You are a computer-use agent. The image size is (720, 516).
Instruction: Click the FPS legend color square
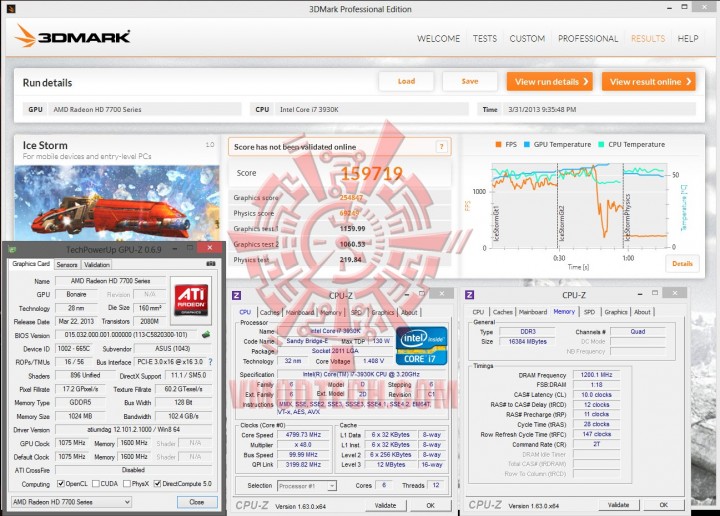(x=498, y=145)
